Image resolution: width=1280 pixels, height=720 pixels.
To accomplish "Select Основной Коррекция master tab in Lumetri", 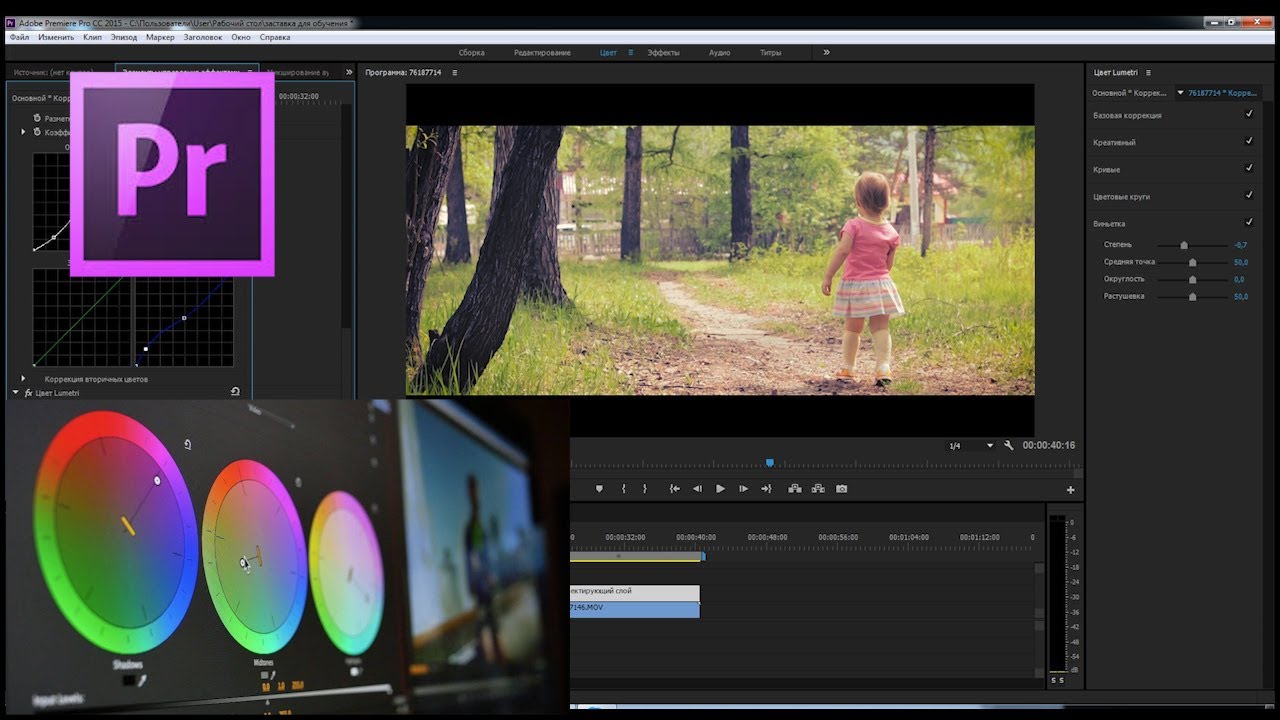I will click(x=1129, y=92).
